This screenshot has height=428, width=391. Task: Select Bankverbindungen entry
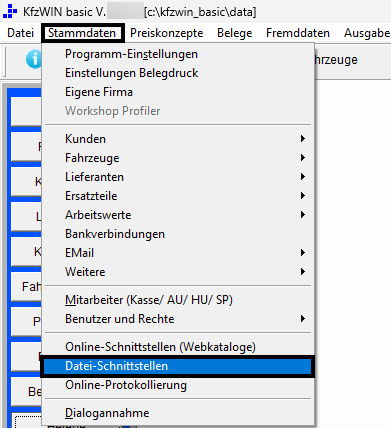pos(178,234)
